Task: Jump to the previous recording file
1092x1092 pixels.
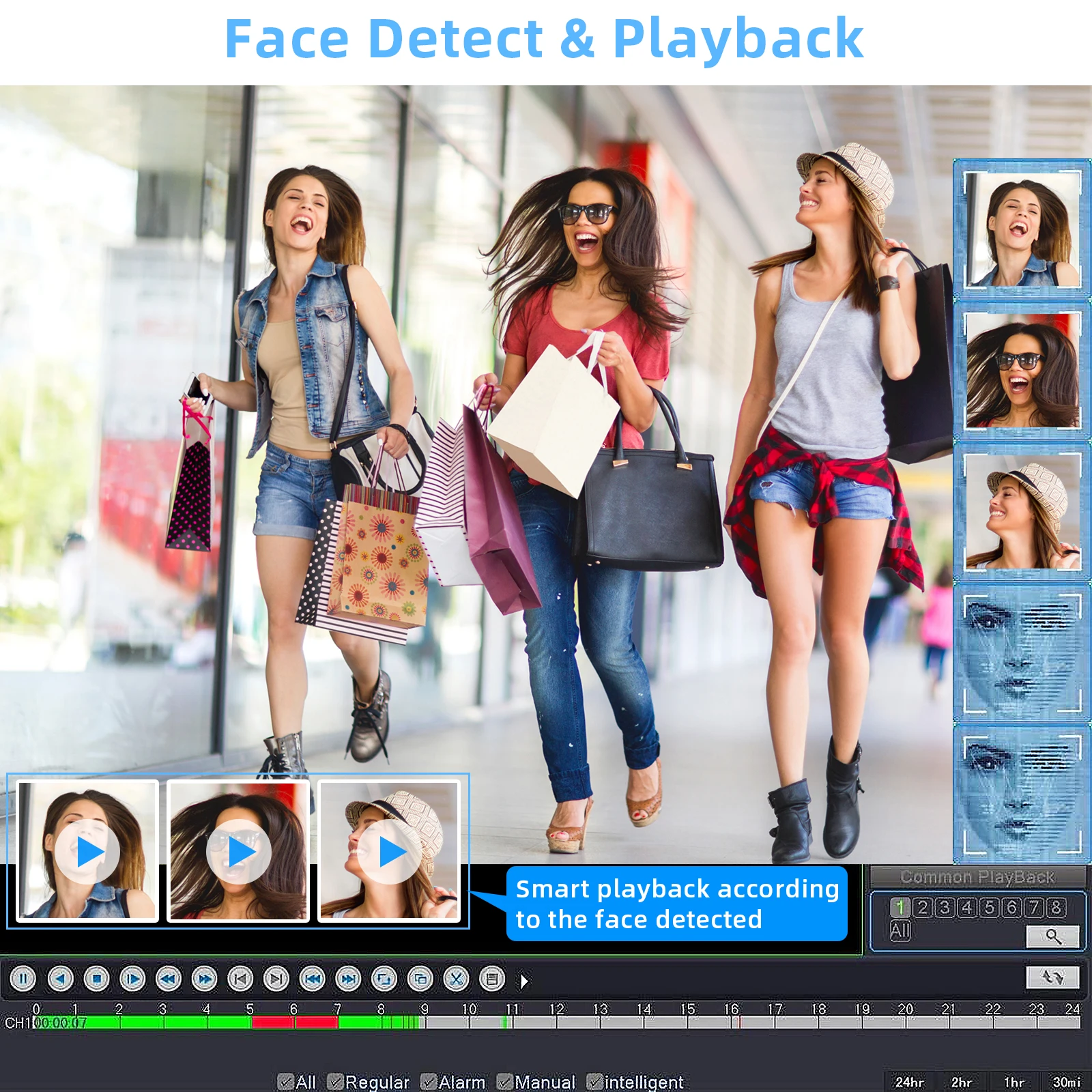Action: 313,979
